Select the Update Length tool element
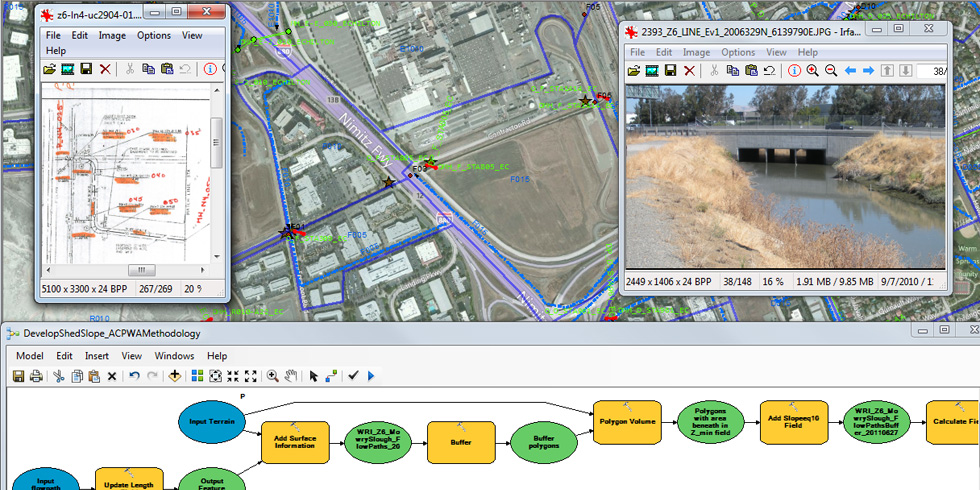 [x=129, y=479]
